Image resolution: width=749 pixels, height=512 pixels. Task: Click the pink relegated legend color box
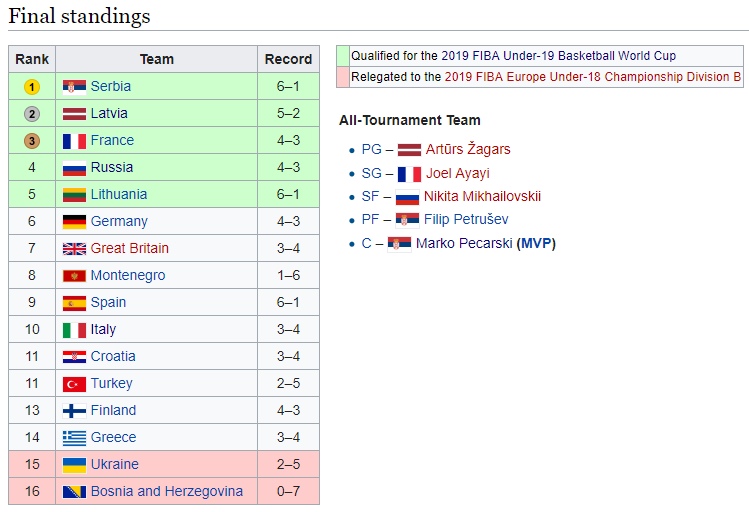pos(342,76)
